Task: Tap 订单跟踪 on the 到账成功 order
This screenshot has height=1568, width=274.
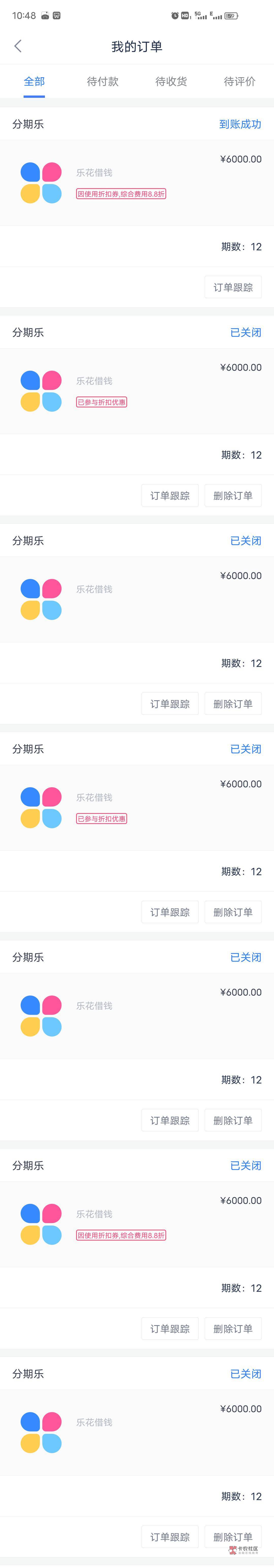Action: pyautogui.click(x=233, y=287)
